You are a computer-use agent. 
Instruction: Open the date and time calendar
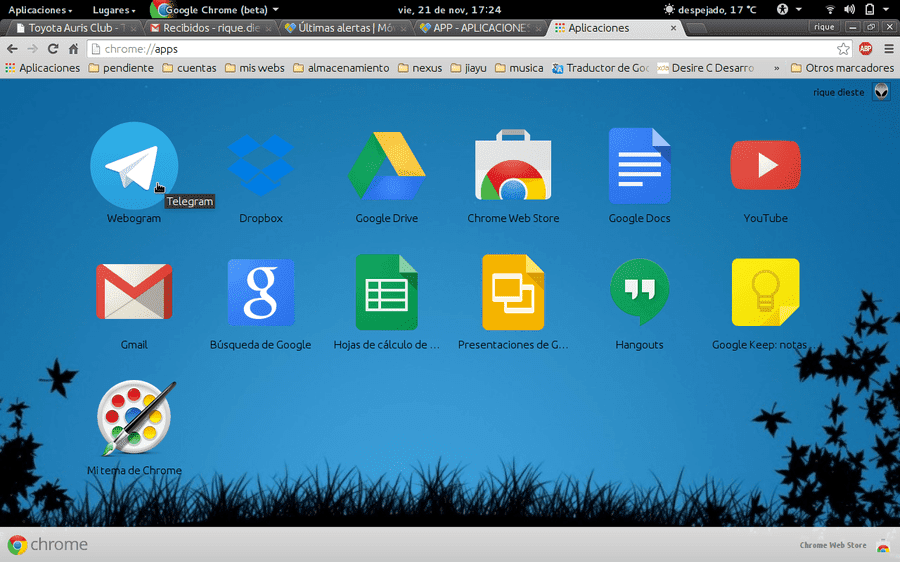pyautogui.click(x=449, y=10)
